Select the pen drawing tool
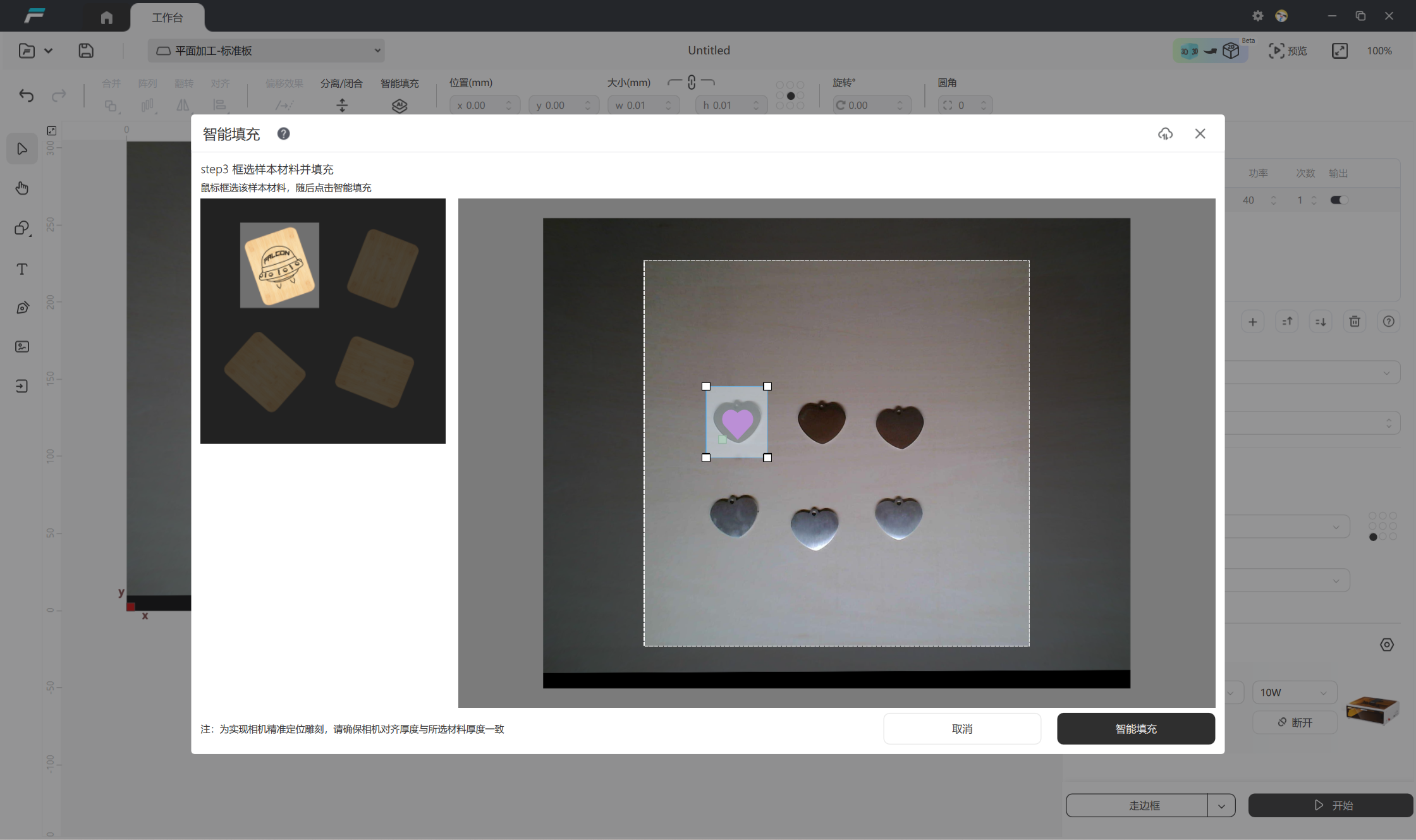The width and height of the screenshot is (1416, 840). [x=22, y=308]
